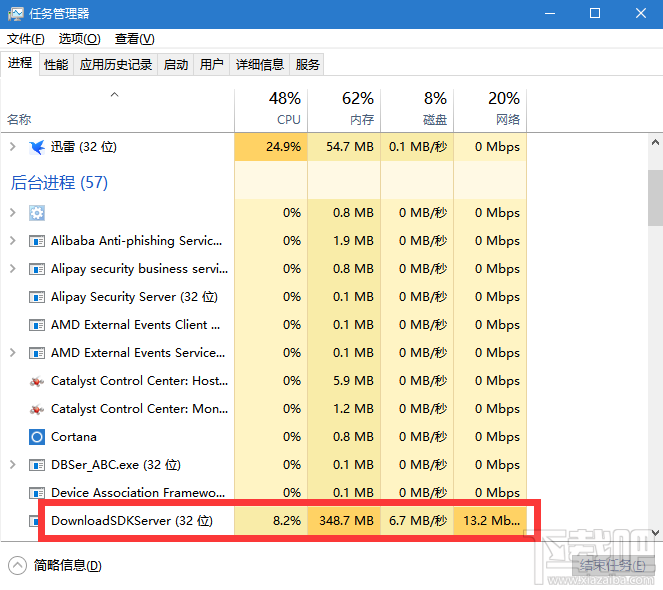The image size is (663, 590).
Task: Click the vertical scrollbar thumb
Action: click(655, 198)
